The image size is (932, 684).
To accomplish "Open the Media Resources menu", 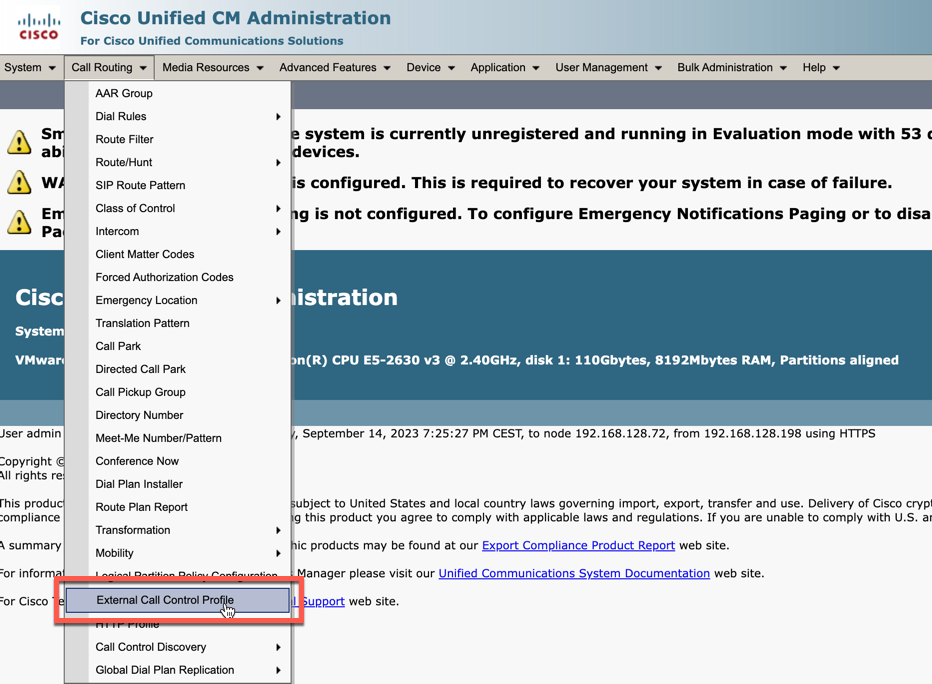I will pos(212,68).
